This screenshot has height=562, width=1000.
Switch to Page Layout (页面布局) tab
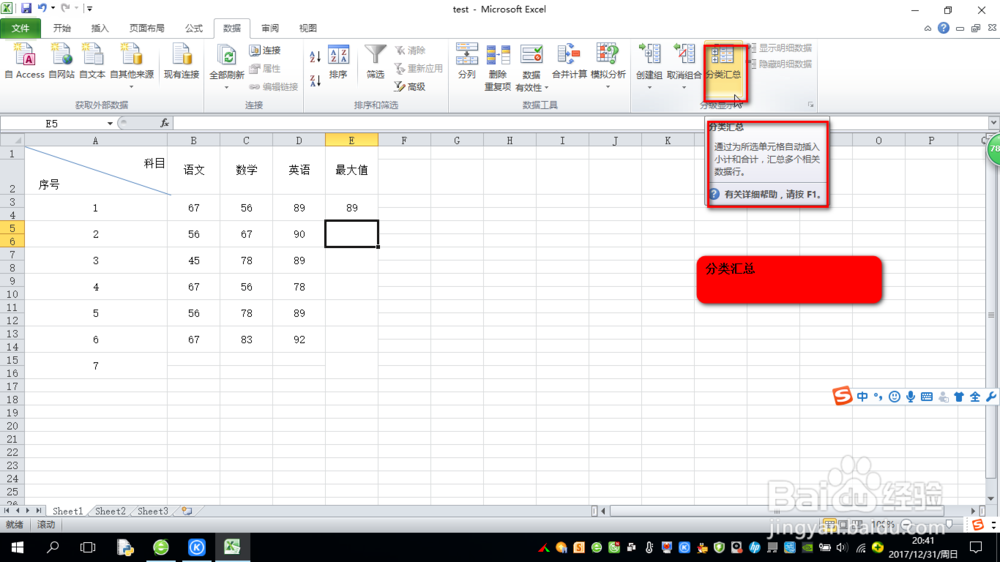pyautogui.click(x=147, y=28)
